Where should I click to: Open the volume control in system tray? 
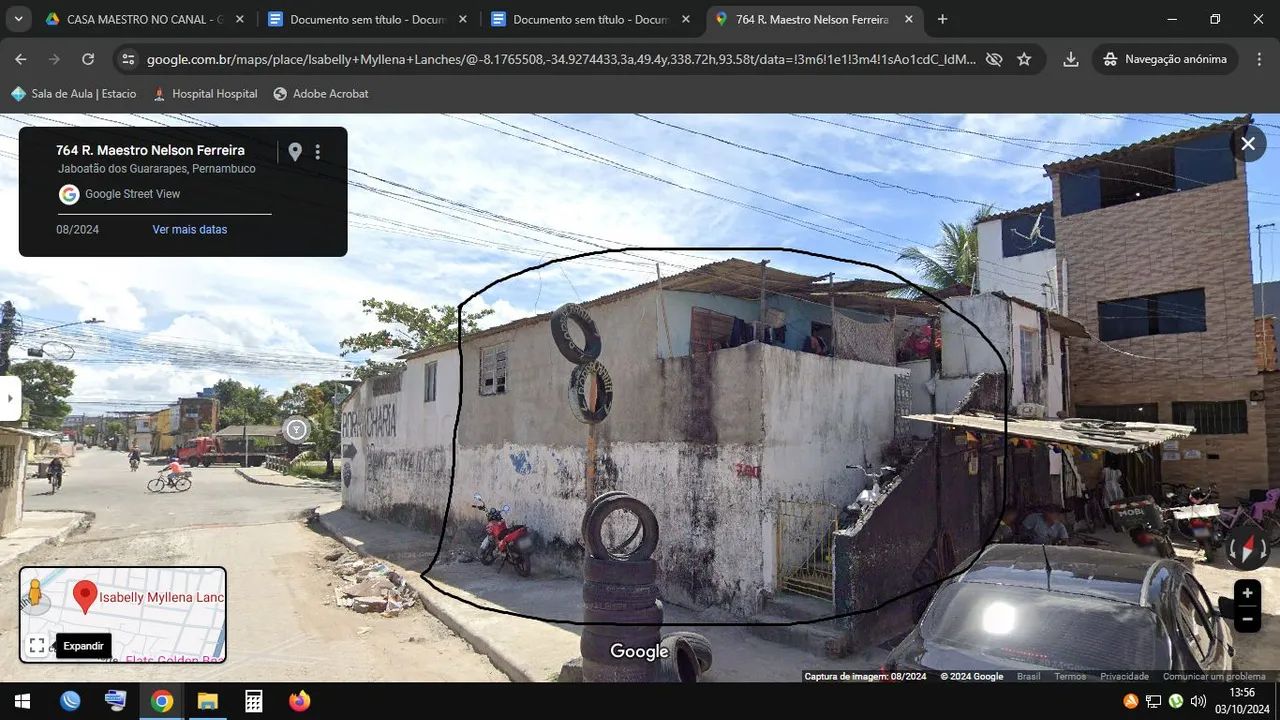pos(1198,701)
